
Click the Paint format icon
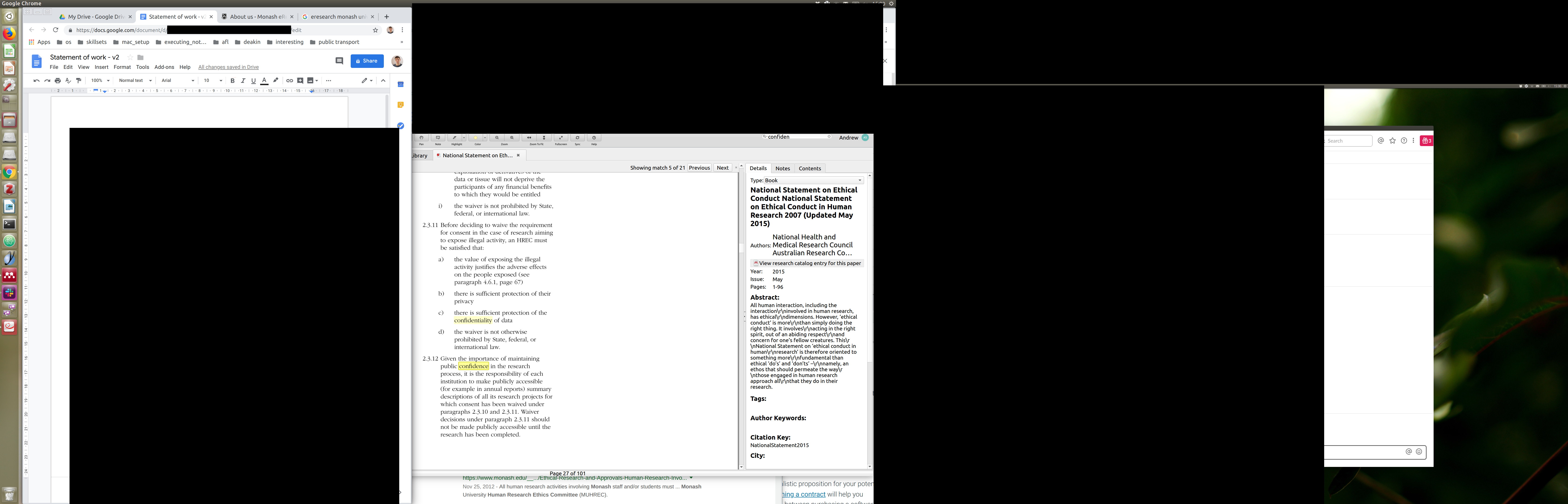(79, 80)
